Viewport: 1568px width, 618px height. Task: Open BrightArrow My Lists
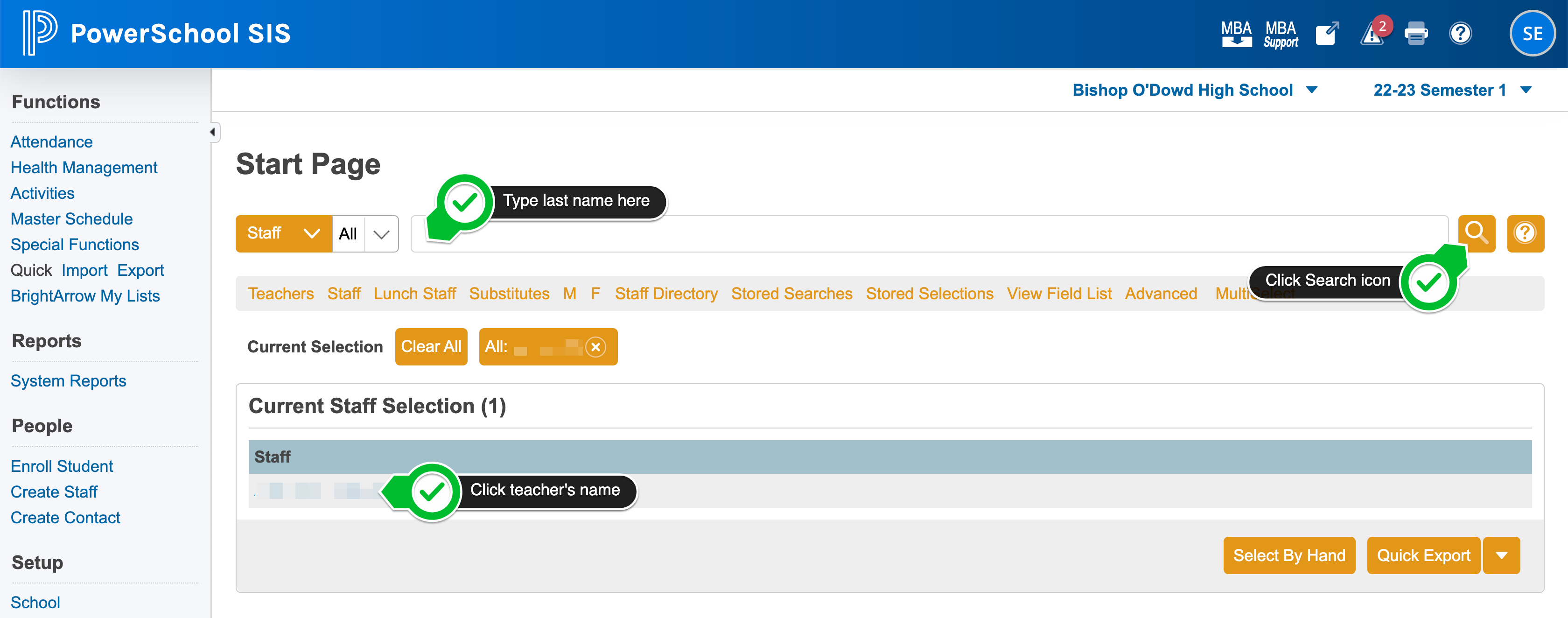click(85, 295)
